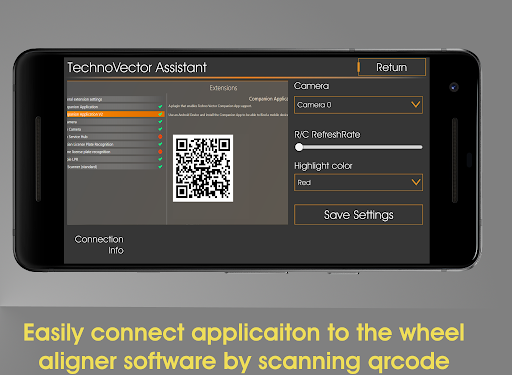Open the Camera 0 dropdown
The width and height of the screenshot is (512, 375).
[x=358, y=105]
